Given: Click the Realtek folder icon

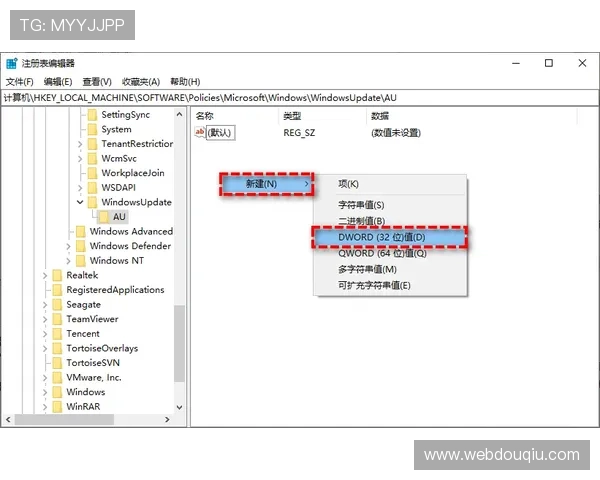Looking at the screenshot, I should [57, 275].
